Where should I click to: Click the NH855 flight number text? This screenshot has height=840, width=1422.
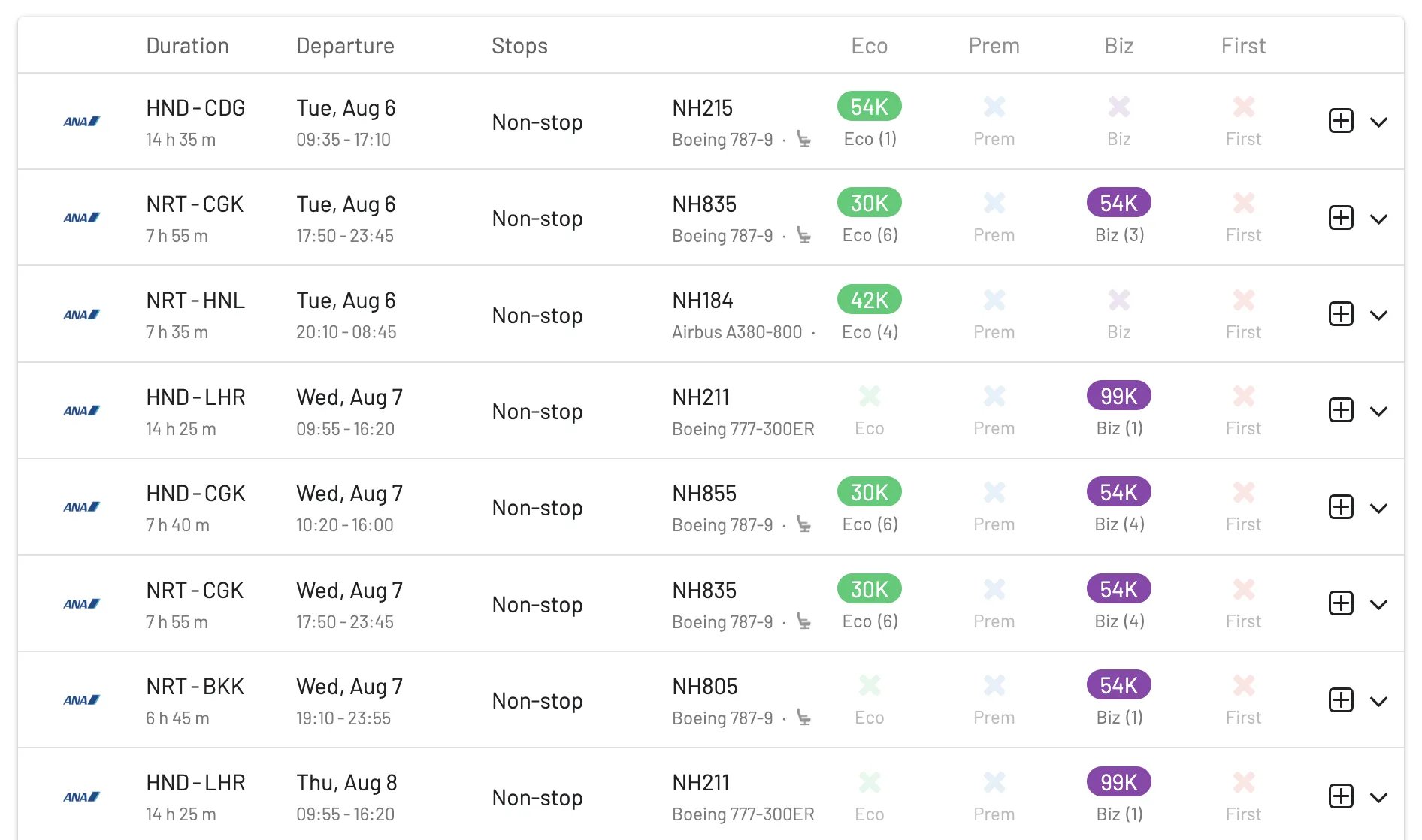pos(704,494)
